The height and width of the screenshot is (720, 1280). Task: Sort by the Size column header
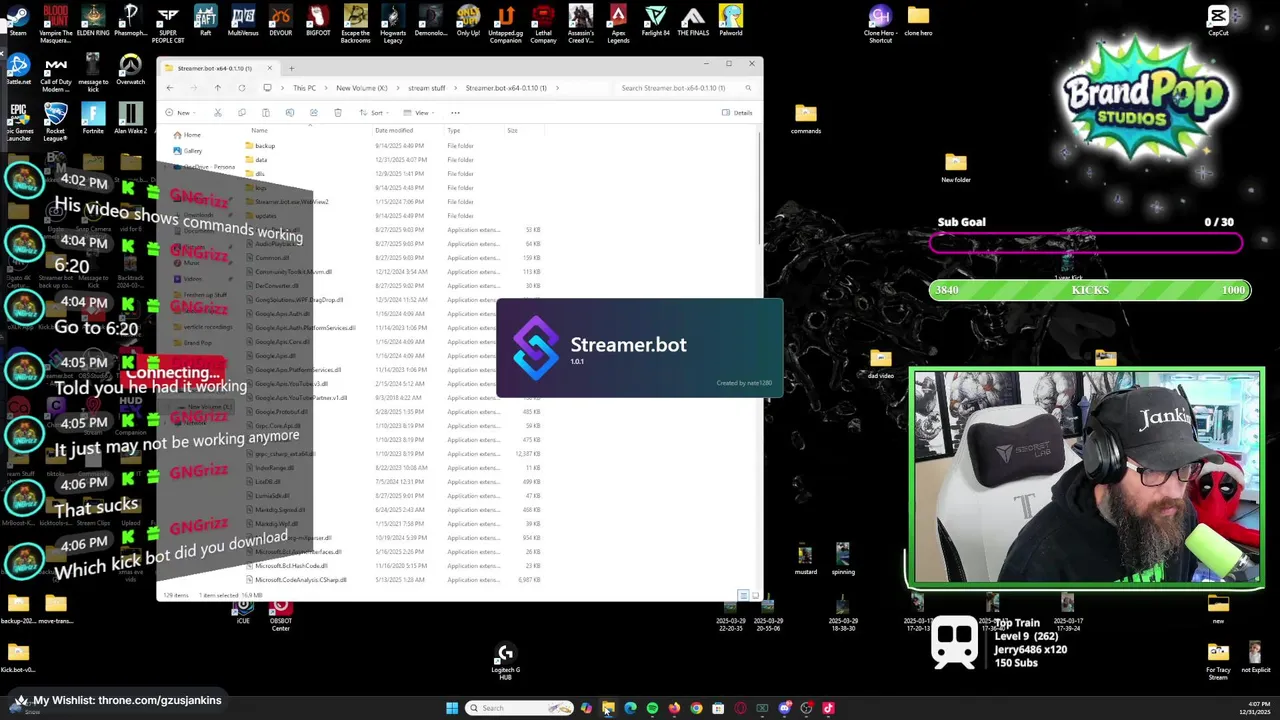(x=512, y=130)
